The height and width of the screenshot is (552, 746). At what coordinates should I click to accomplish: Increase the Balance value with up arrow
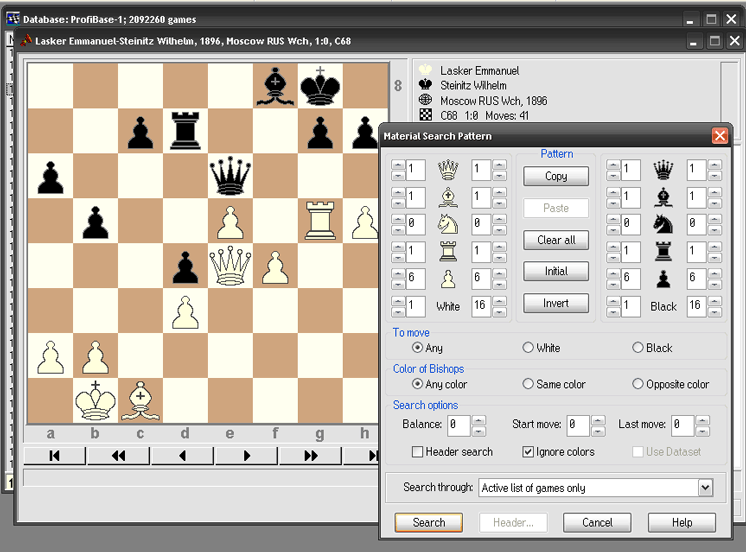(479, 420)
